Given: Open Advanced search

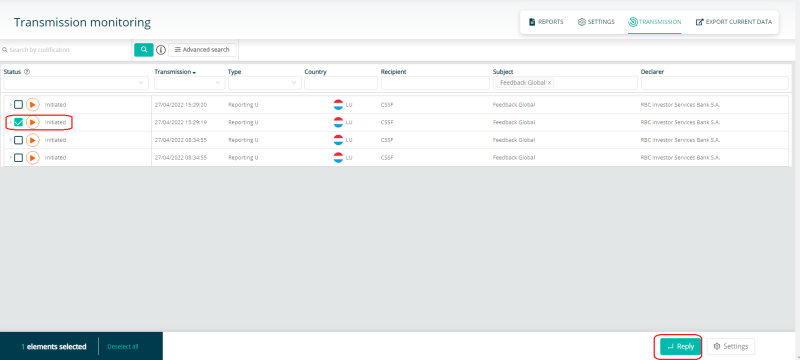Looking at the screenshot, I should [202, 49].
